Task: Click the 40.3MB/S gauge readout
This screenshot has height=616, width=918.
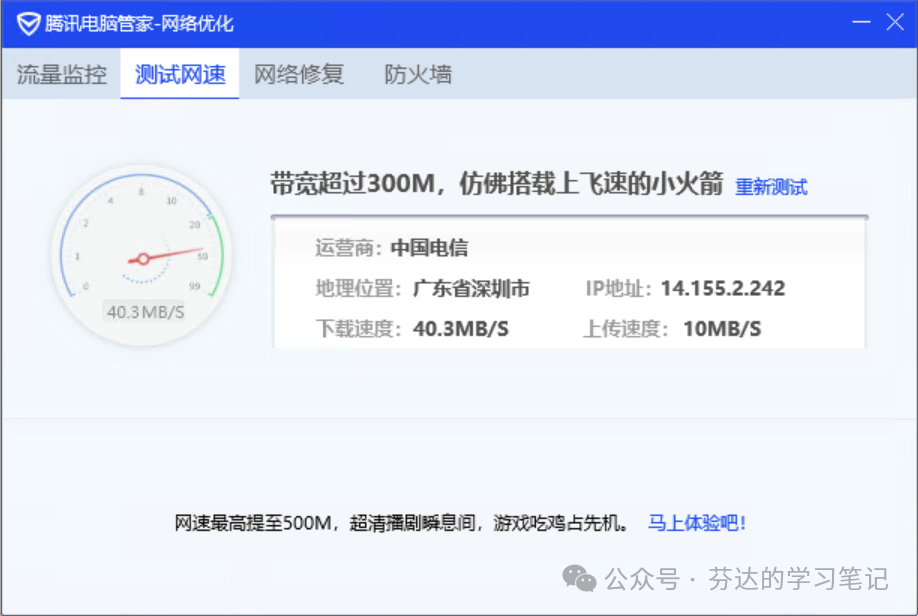Action: click(x=145, y=312)
